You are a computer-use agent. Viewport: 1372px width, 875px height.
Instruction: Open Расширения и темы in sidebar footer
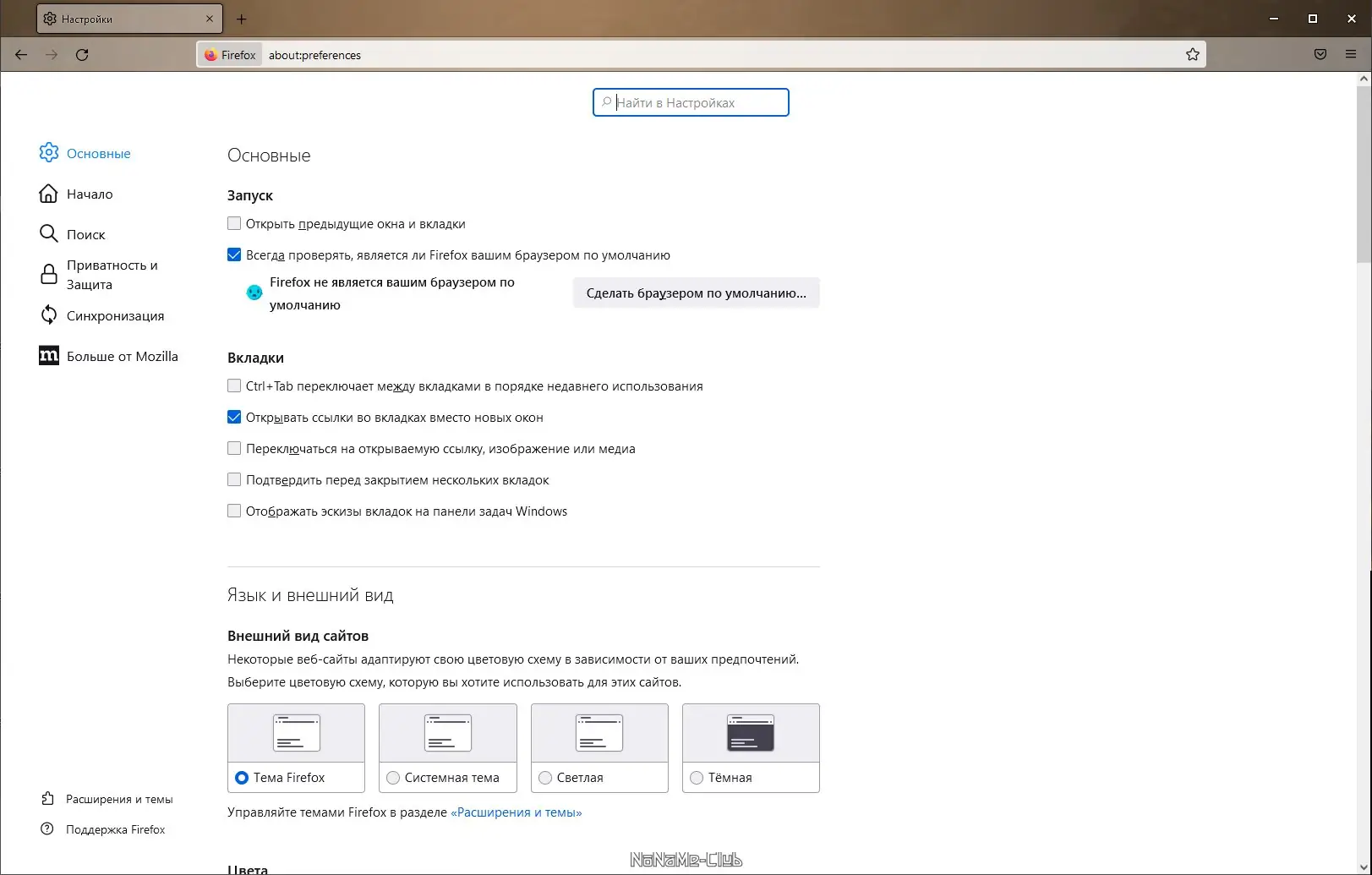point(119,799)
